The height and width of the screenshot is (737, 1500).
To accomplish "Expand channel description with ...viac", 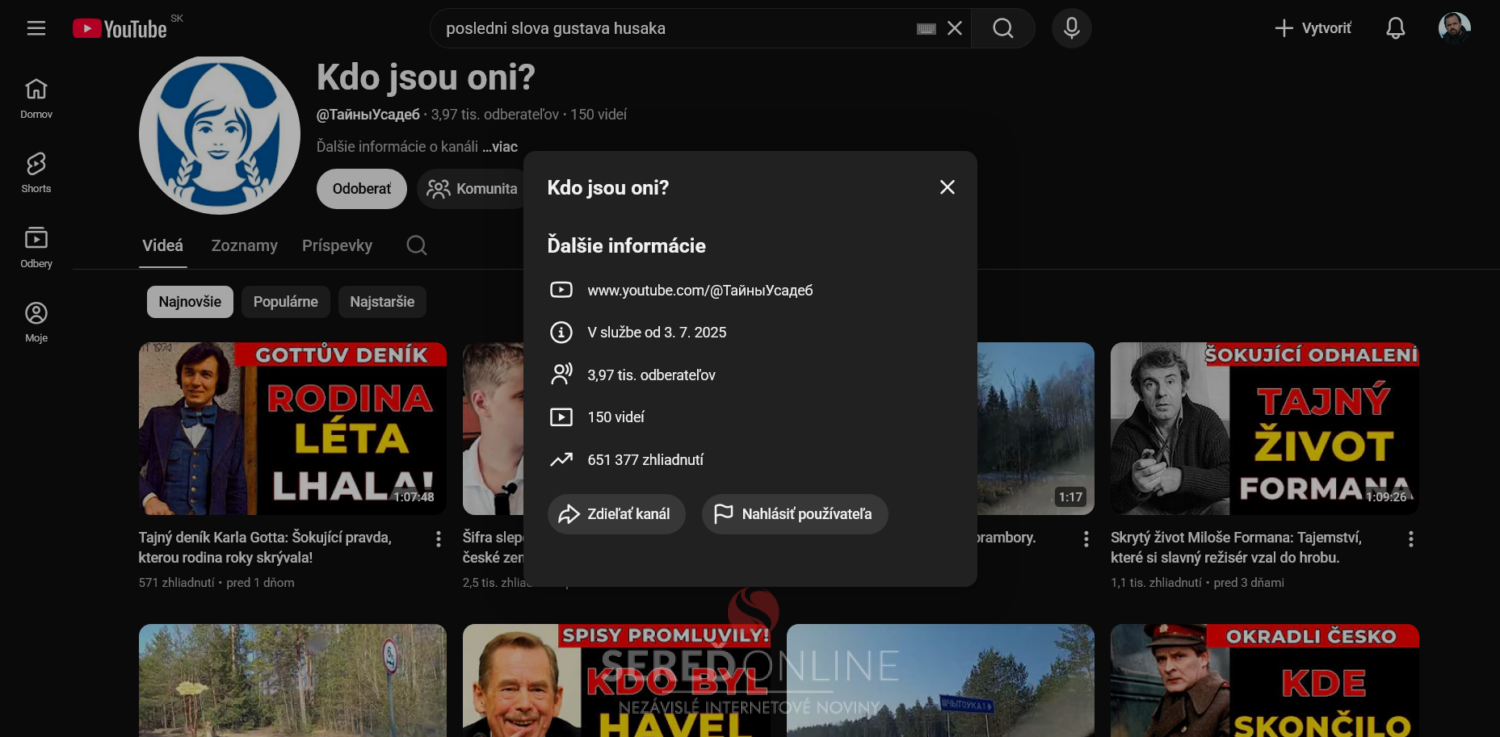I will click(x=500, y=147).
